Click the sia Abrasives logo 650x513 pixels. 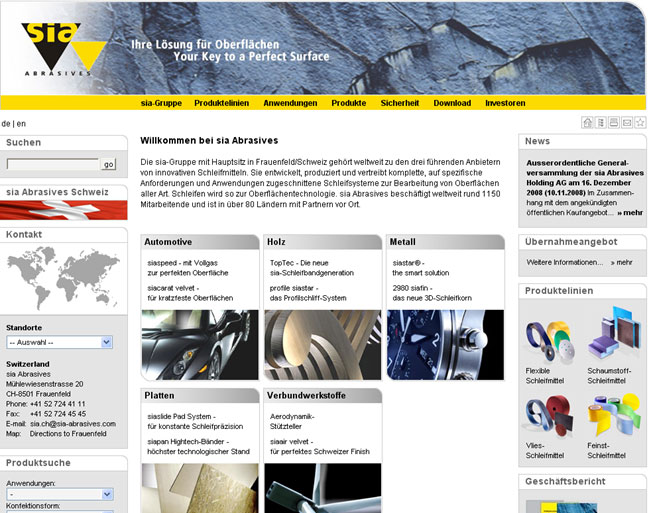click(64, 49)
